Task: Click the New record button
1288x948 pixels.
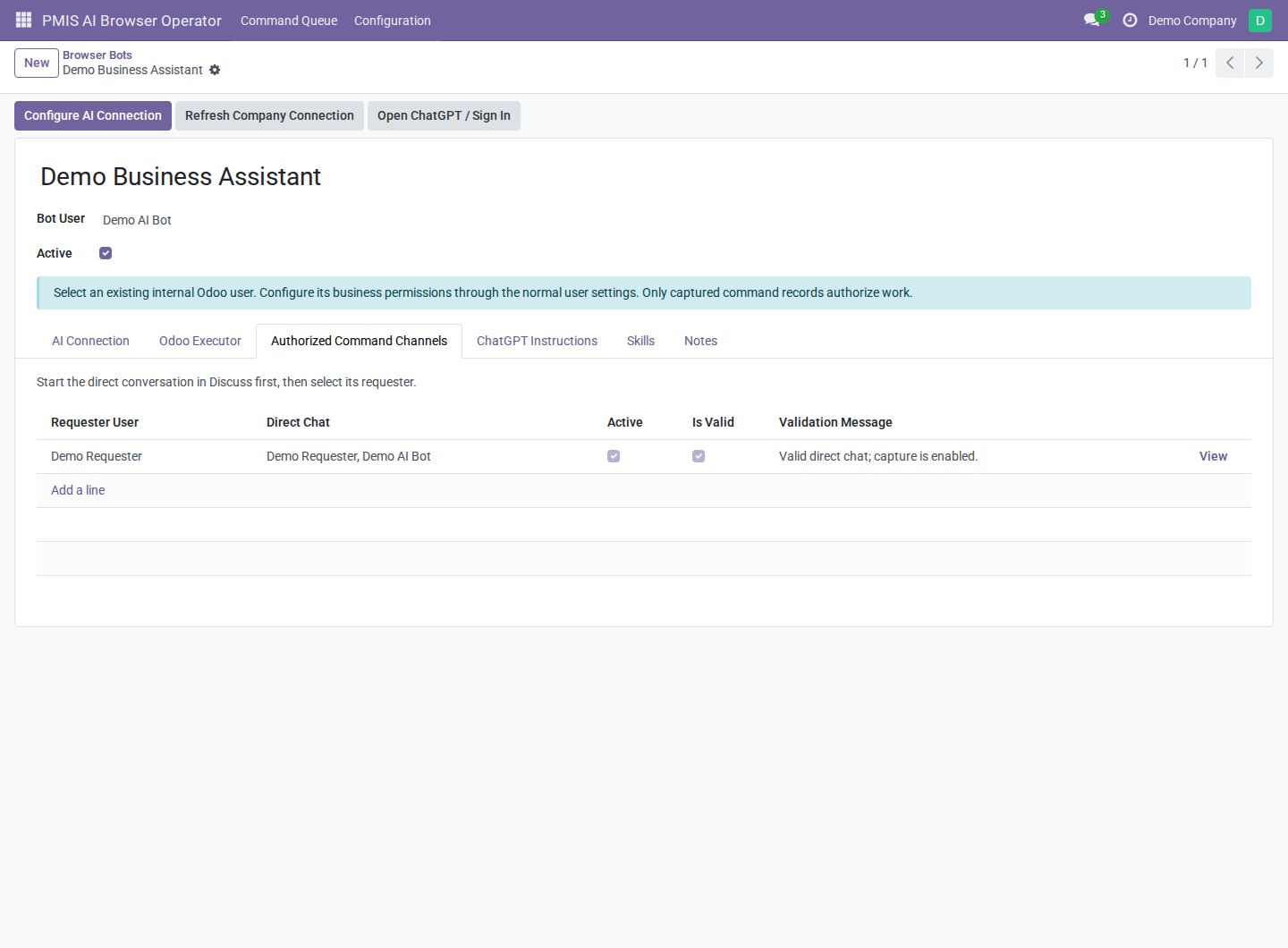Action: pyautogui.click(x=37, y=63)
